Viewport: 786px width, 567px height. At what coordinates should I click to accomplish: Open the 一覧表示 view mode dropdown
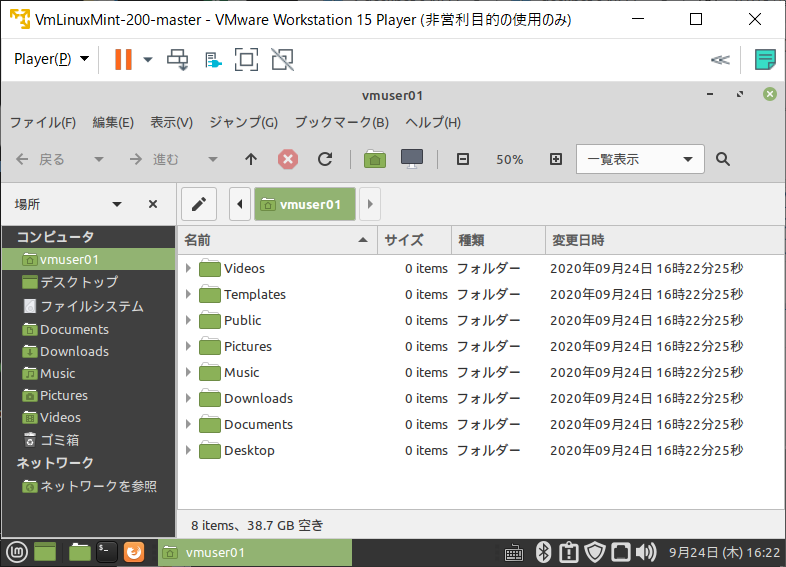coord(640,159)
